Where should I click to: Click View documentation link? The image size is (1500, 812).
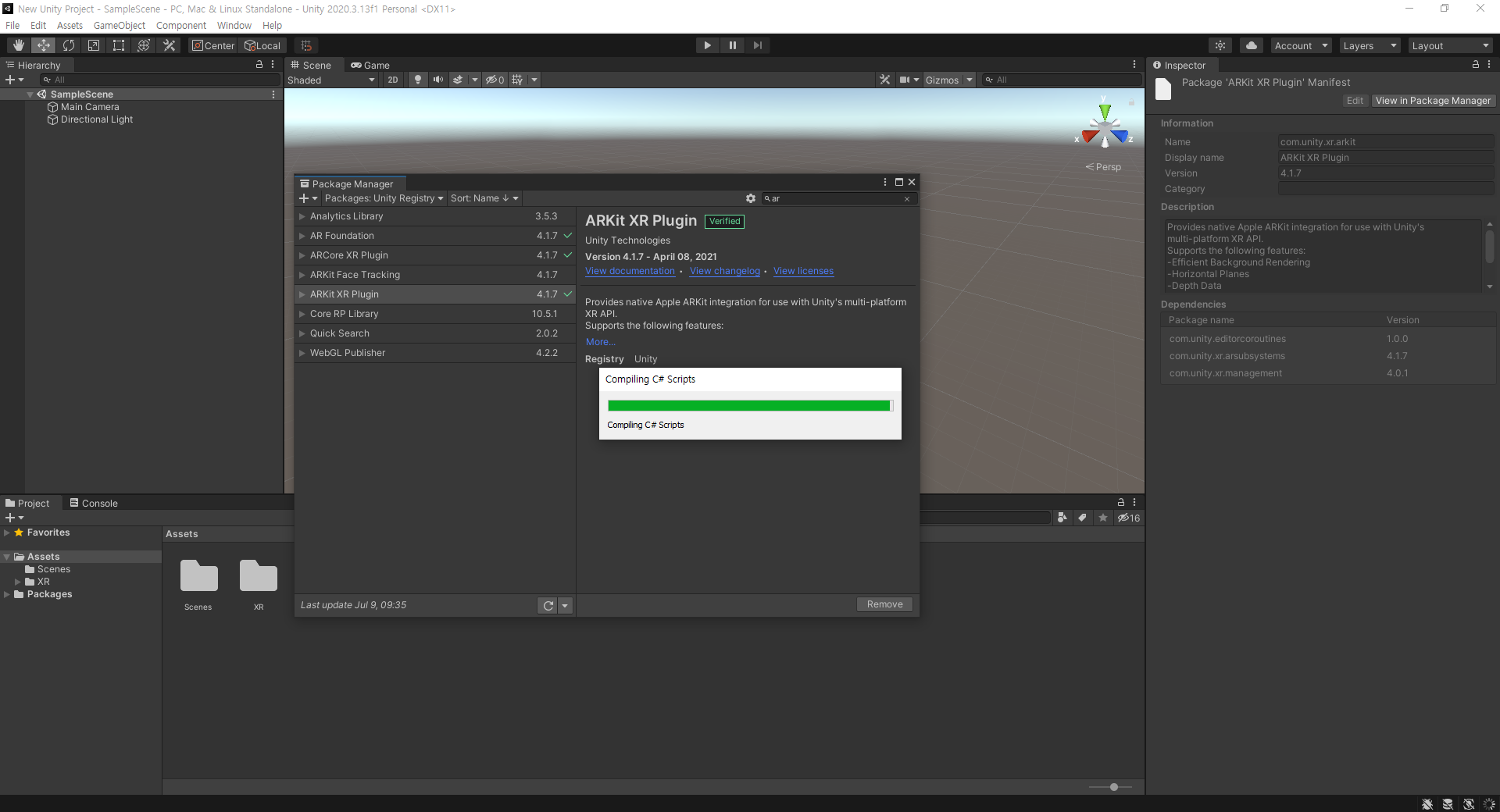click(x=630, y=271)
